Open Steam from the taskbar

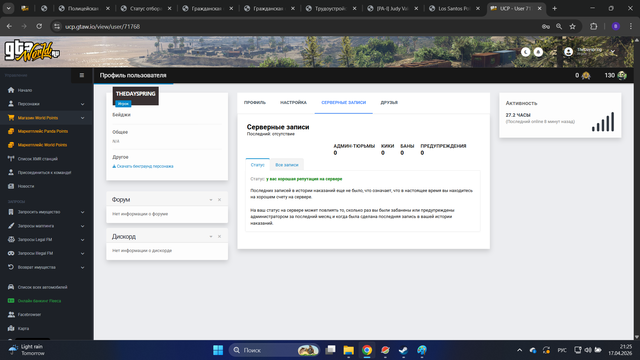coord(403,350)
